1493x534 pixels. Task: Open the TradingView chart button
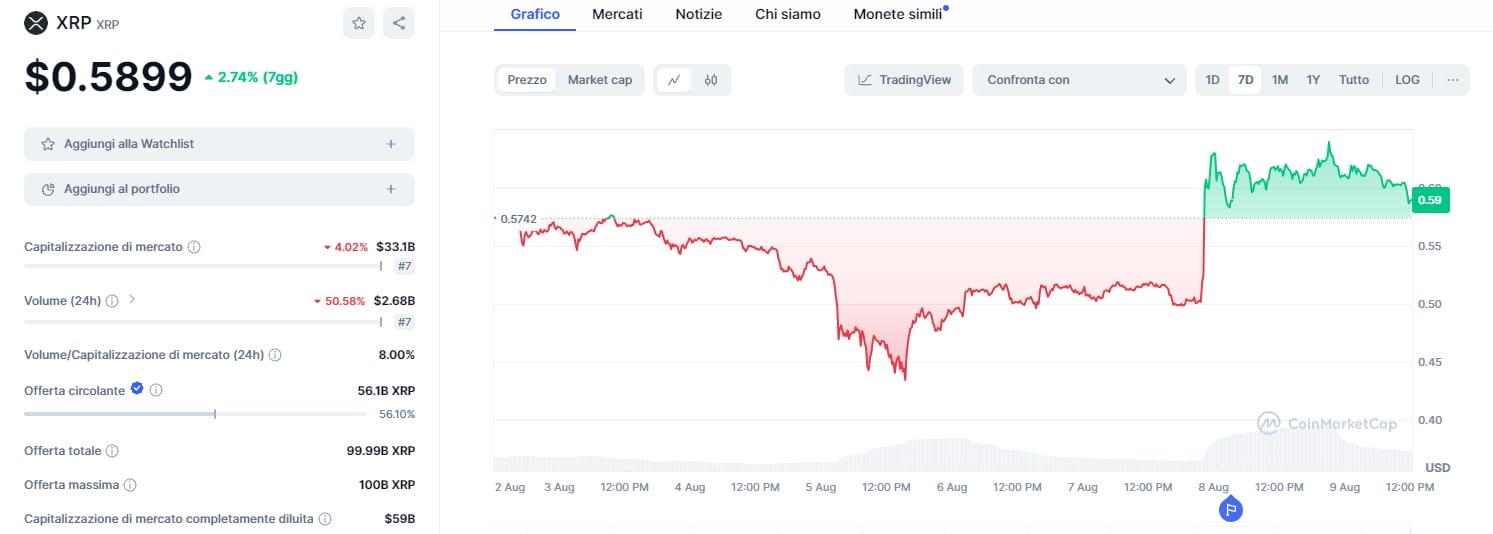coord(904,80)
